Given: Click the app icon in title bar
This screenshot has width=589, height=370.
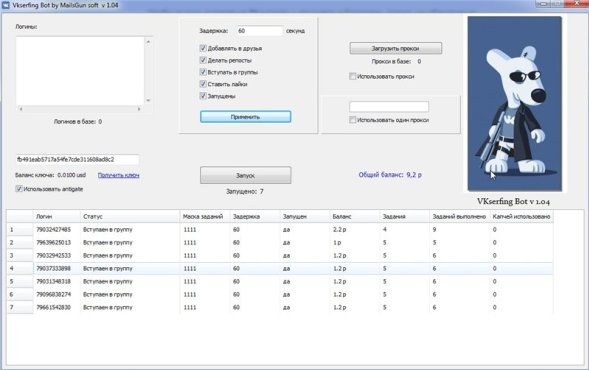Looking at the screenshot, I should tap(6, 5).
